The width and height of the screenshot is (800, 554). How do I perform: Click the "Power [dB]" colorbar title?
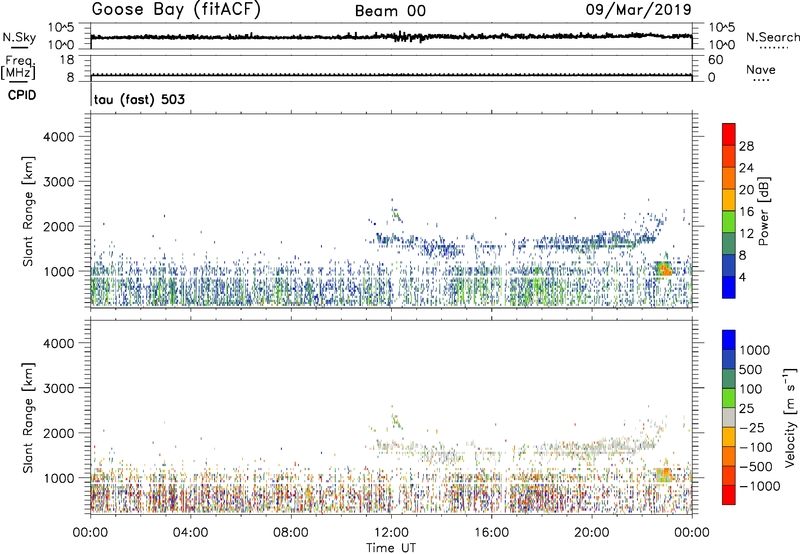click(x=763, y=211)
